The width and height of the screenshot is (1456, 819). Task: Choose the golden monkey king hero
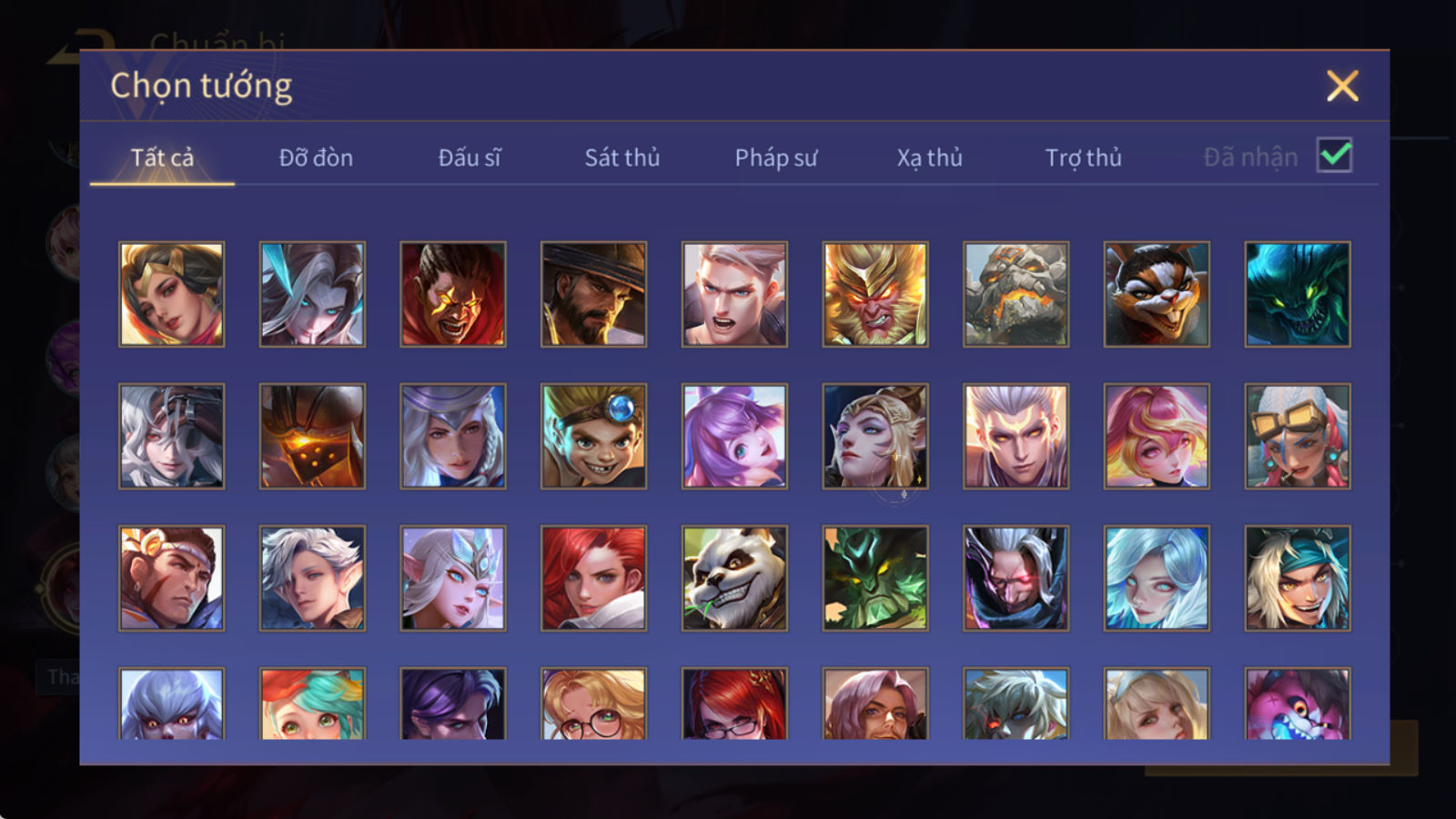pos(875,294)
